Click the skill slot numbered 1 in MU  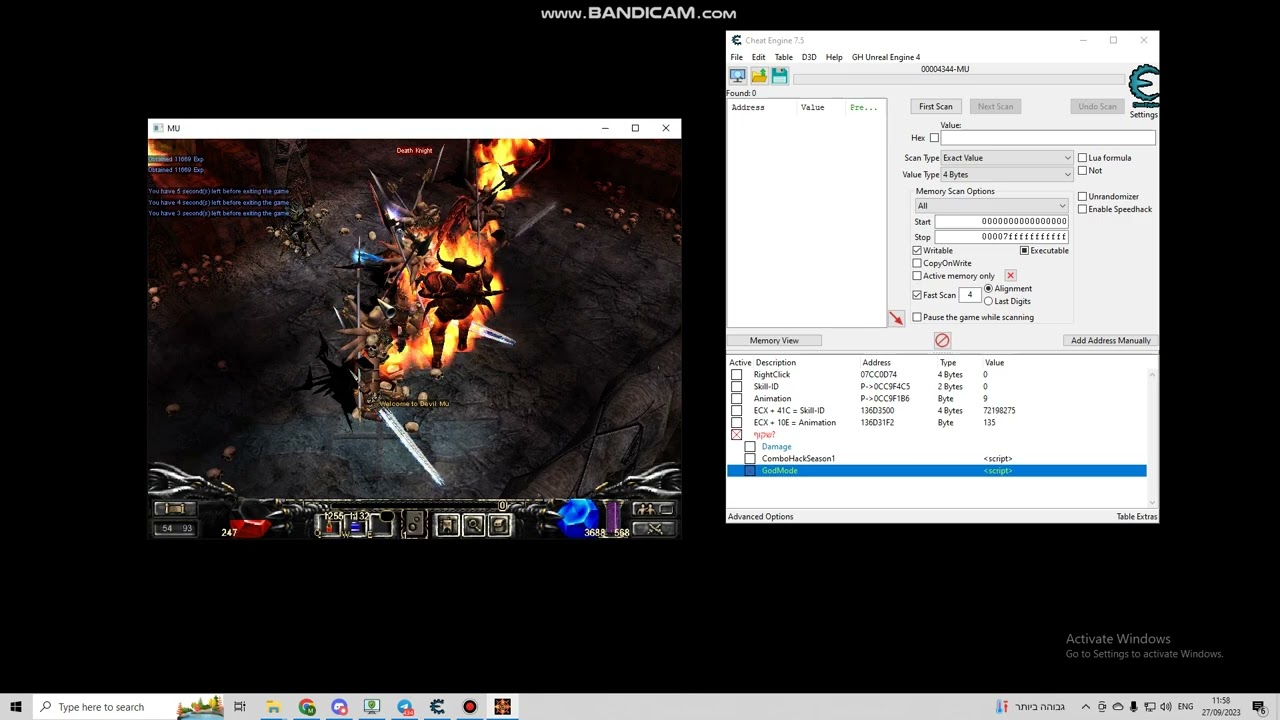[x=414, y=524]
